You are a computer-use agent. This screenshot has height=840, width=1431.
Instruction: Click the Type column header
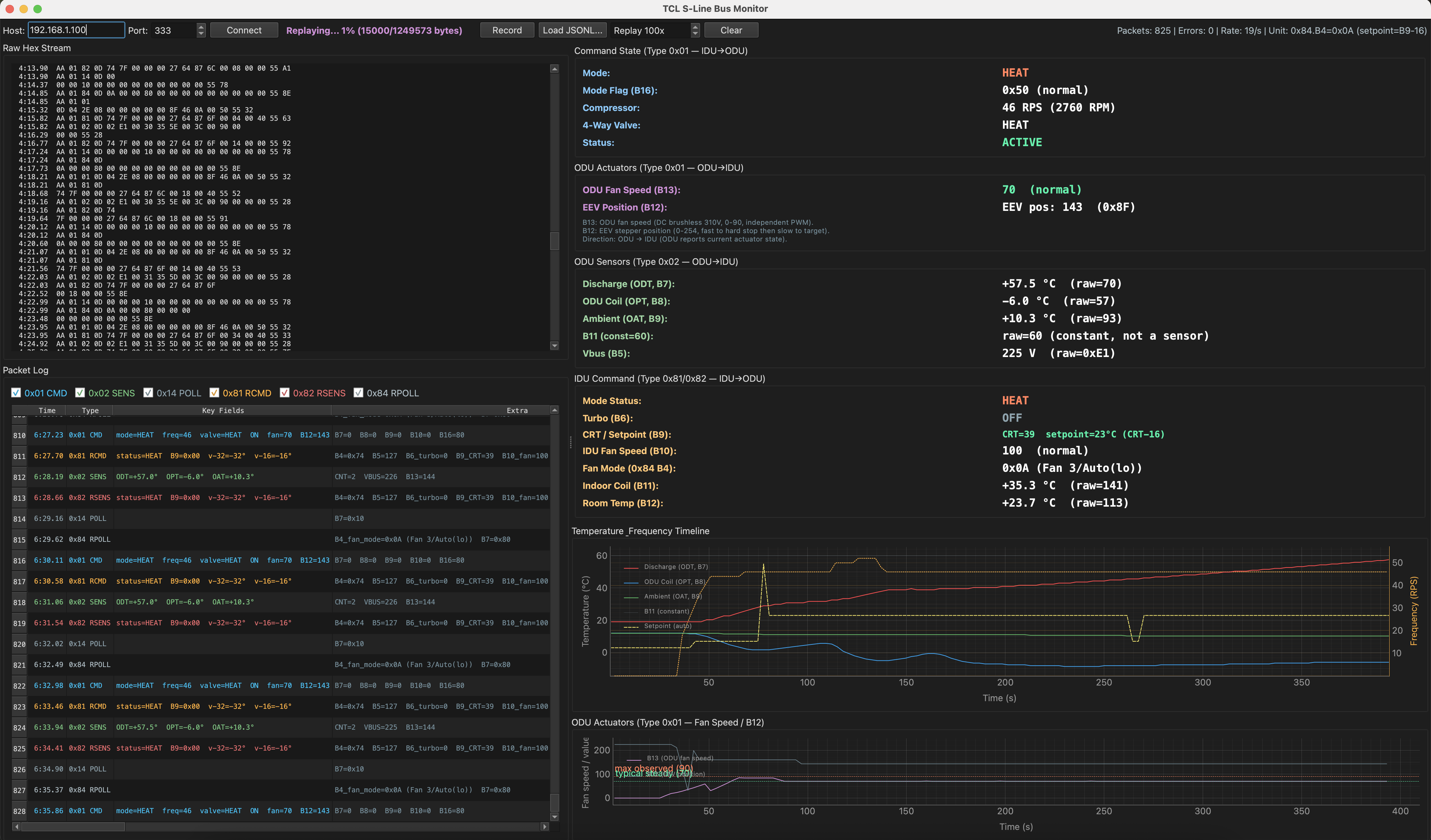pyautogui.click(x=90, y=410)
